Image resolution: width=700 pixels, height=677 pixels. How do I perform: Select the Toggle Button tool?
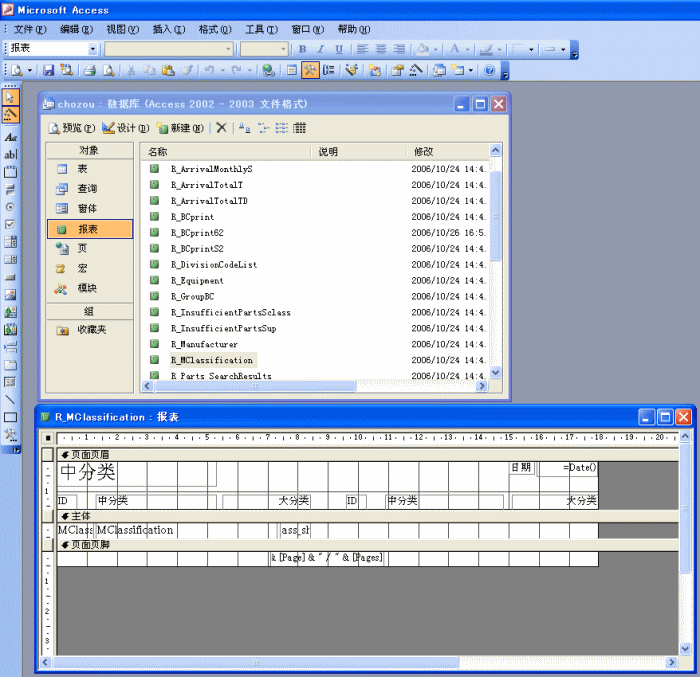(10, 189)
